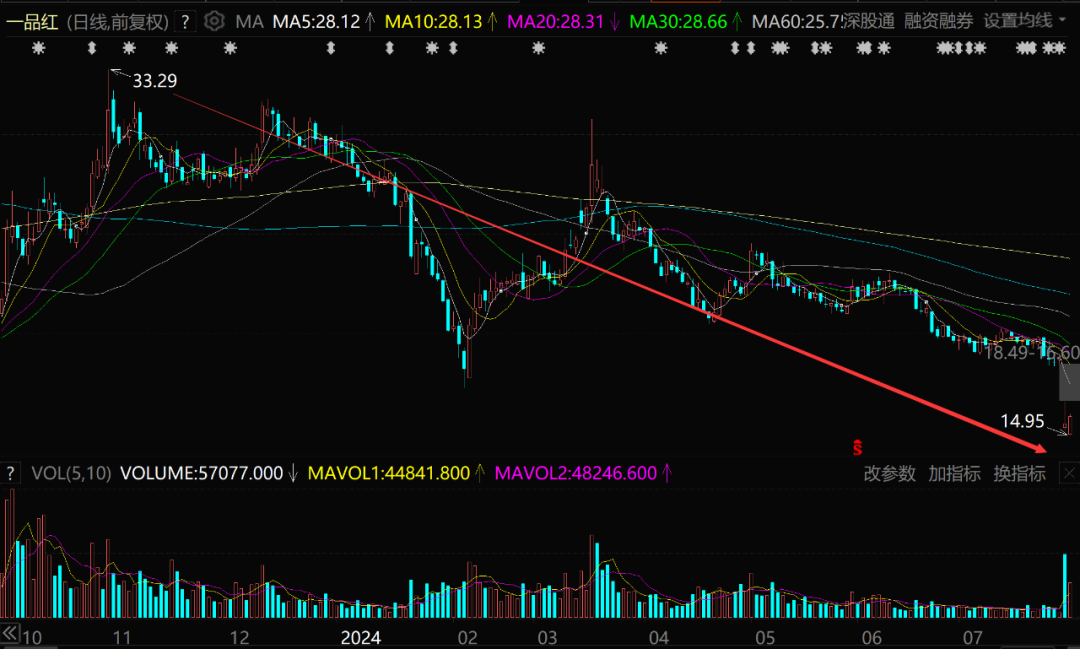Click the 03 month label on time axis
The image size is (1080, 649).
(x=548, y=638)
